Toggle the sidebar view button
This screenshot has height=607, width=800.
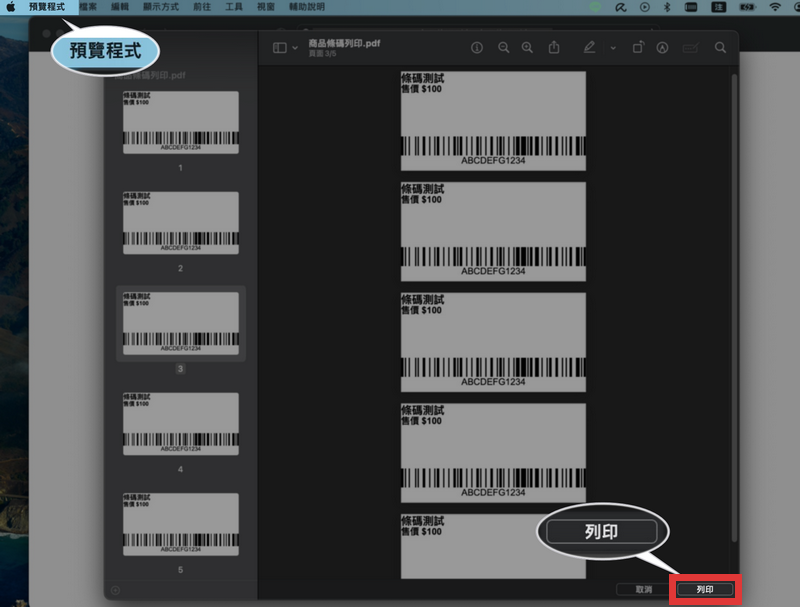coord(280,48)
